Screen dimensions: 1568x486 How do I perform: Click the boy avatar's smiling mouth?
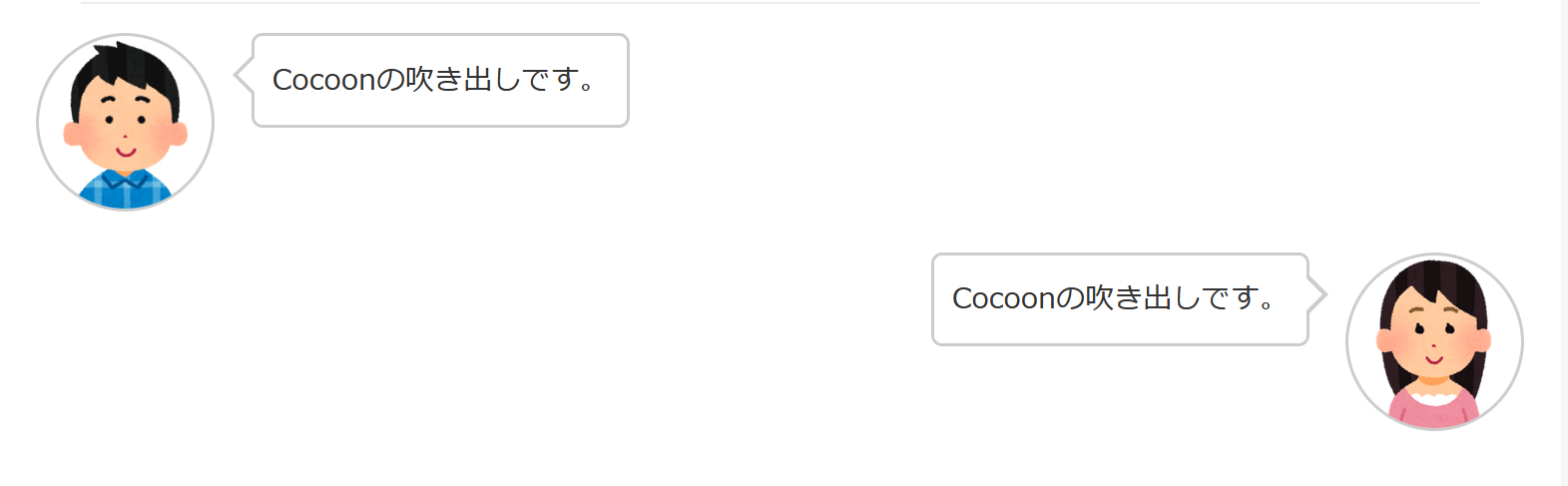click(x=126, y=153)
